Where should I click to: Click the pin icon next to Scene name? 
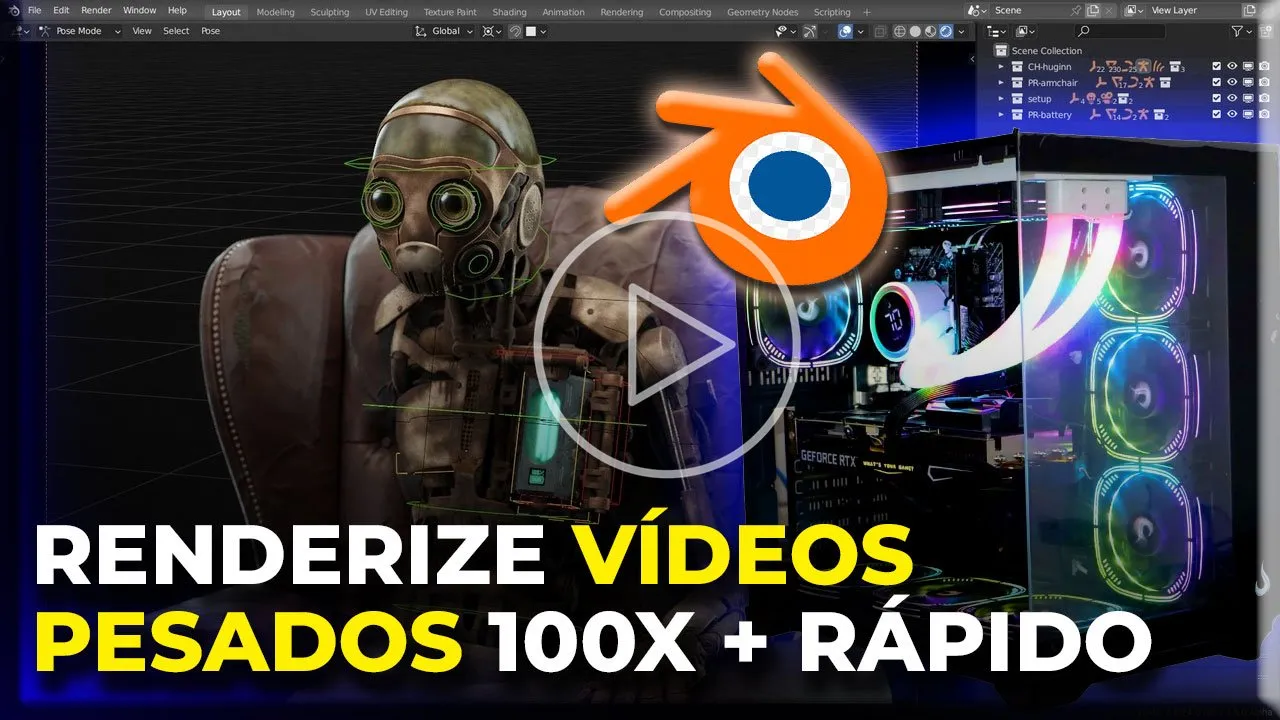click(x=1075, y=10)
